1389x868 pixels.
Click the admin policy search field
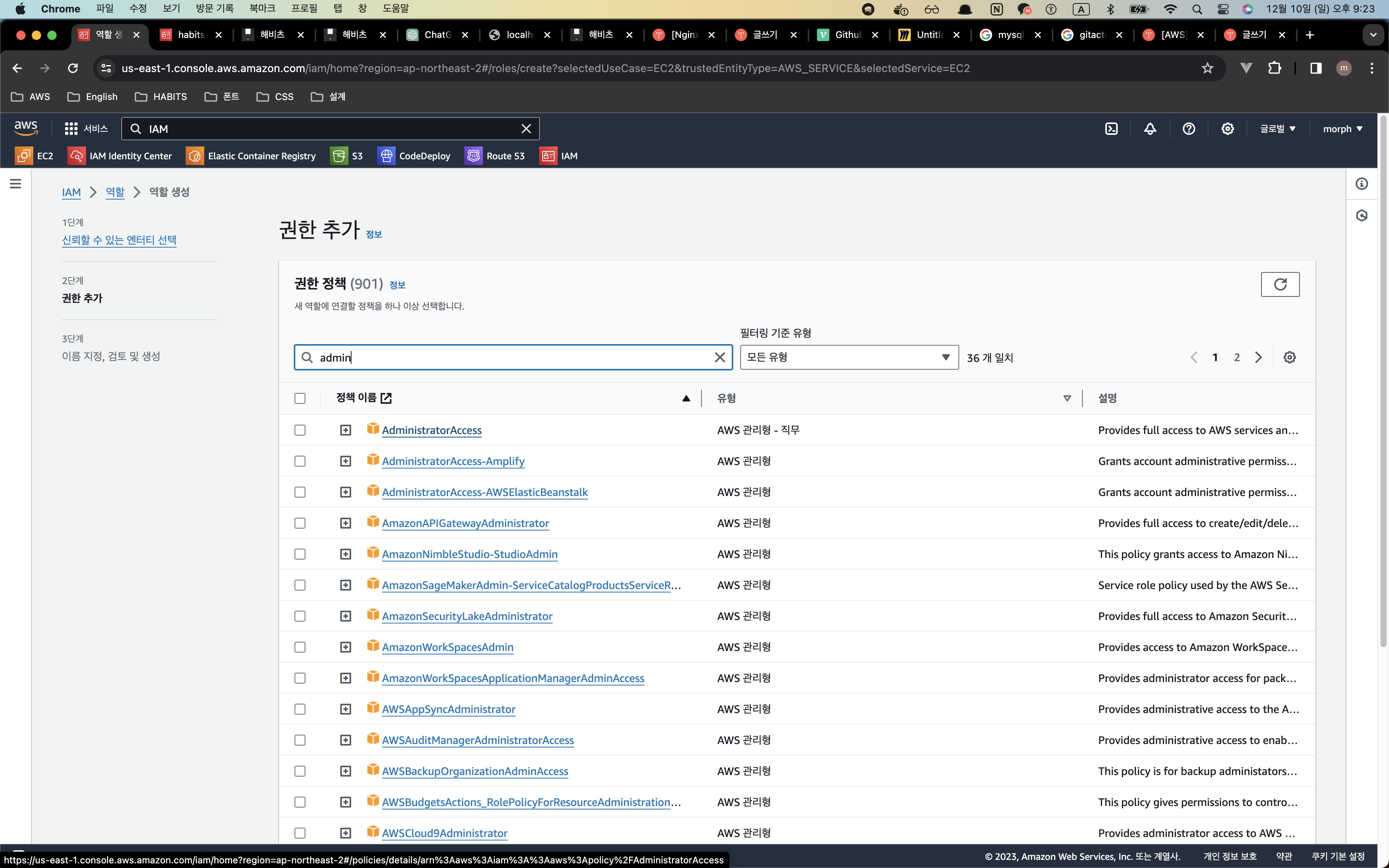pos(513,357)
